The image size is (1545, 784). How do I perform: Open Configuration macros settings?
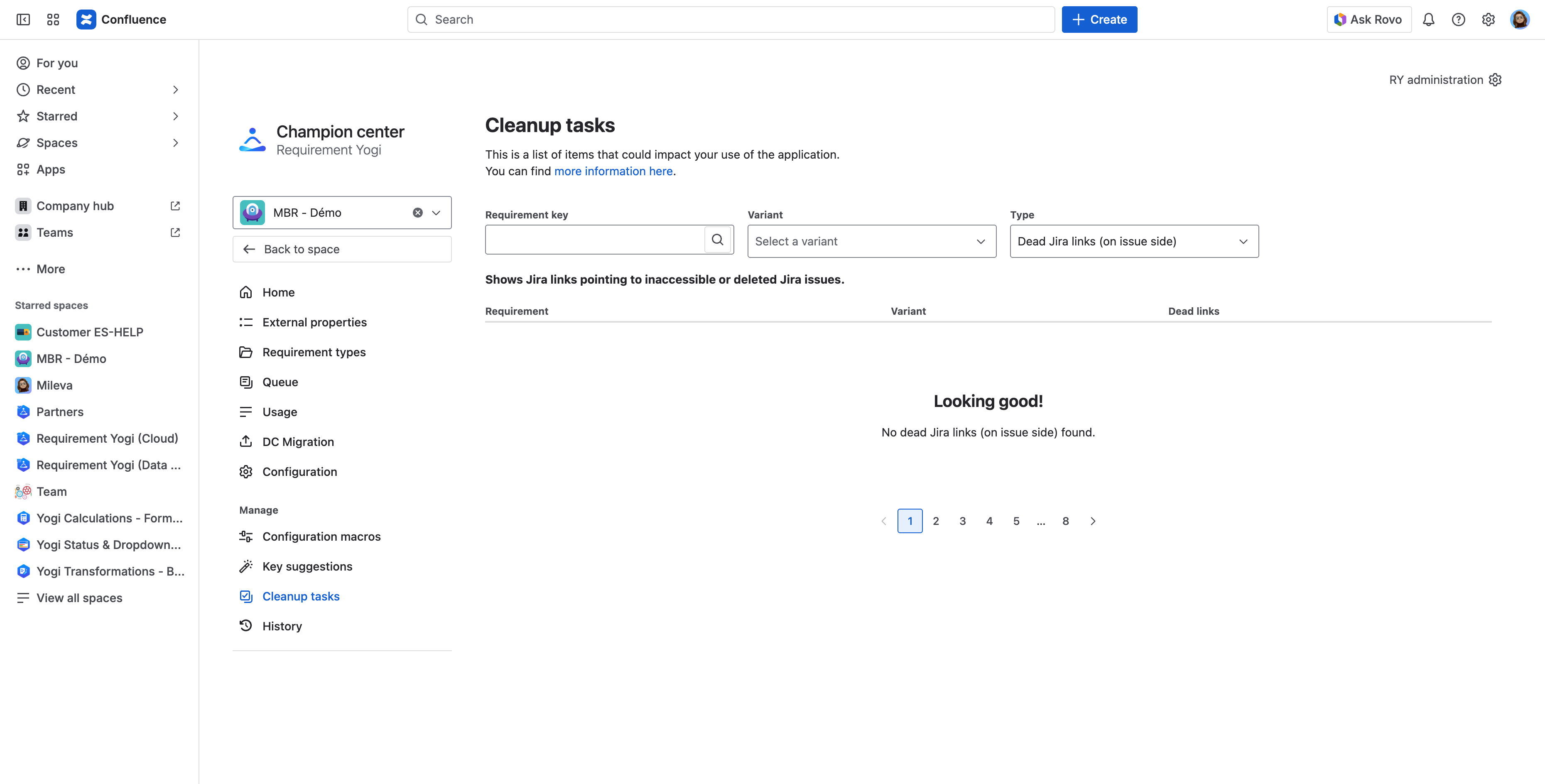(321, 536)
